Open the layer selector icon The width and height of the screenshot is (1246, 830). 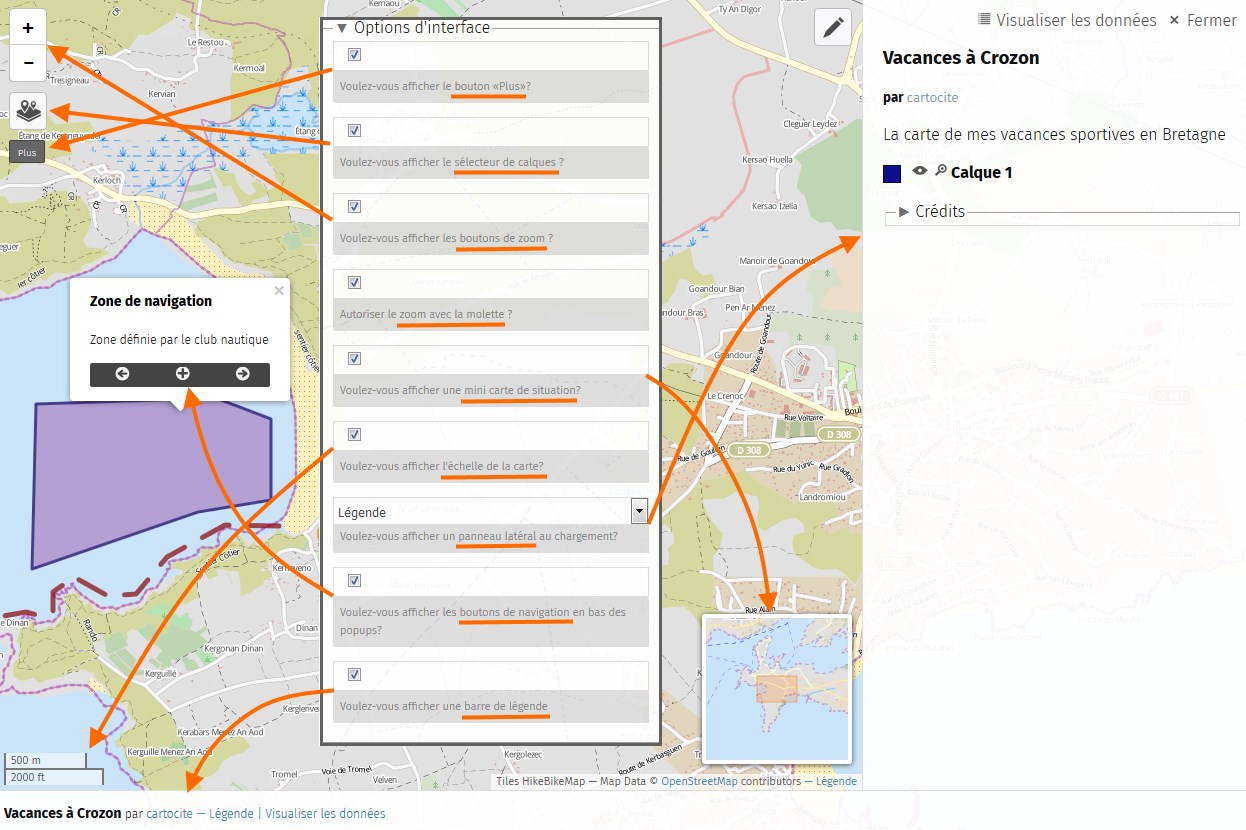(28, 110)
